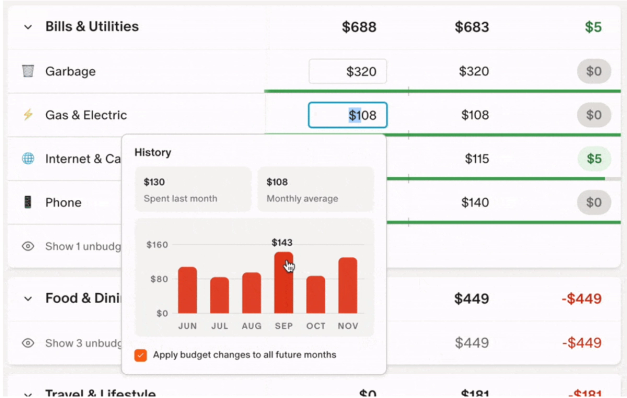Collapse the Food & Dining group
This screenshot has width=627, height=398.
(x=28, y=299)
